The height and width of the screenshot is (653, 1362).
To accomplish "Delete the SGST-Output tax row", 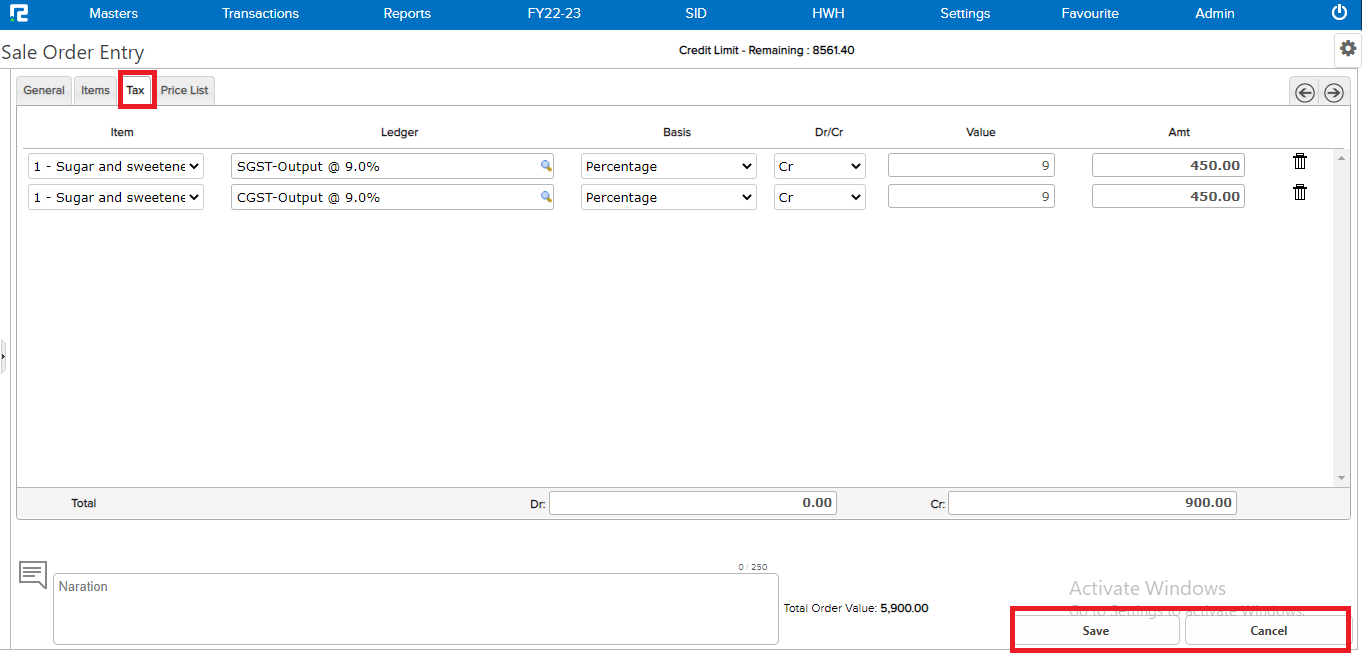I will coord(1299,162).
